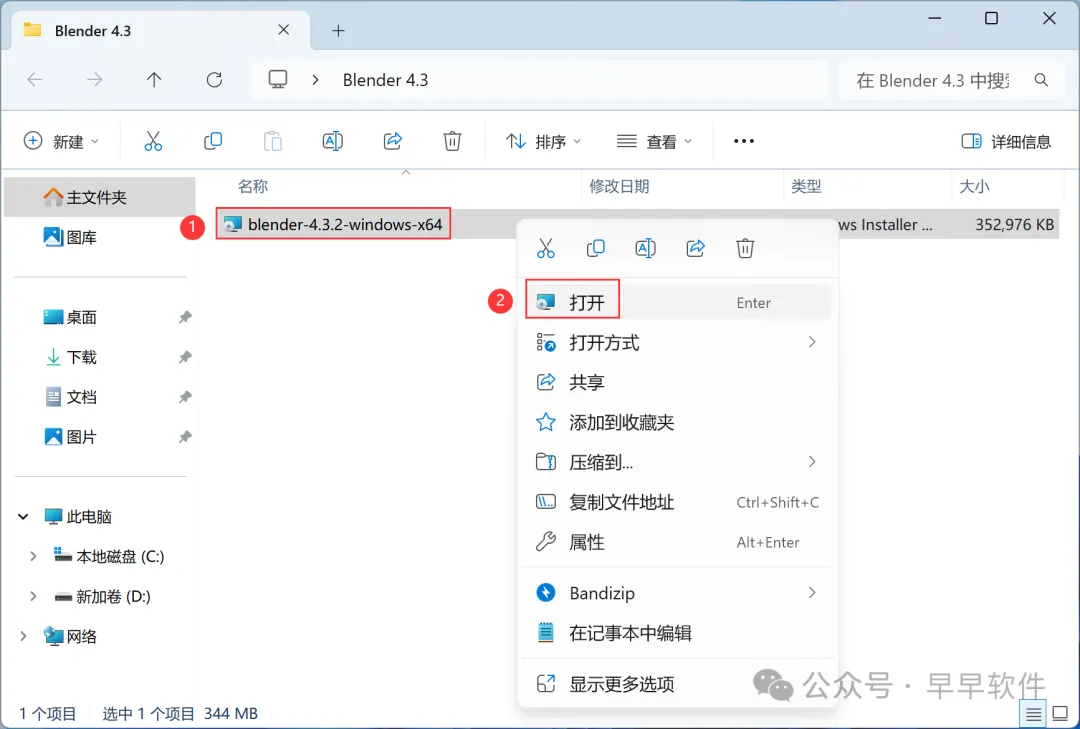Expand the 打开方式 submenu
The image size is (1080, 729).
tap(677, 342)
